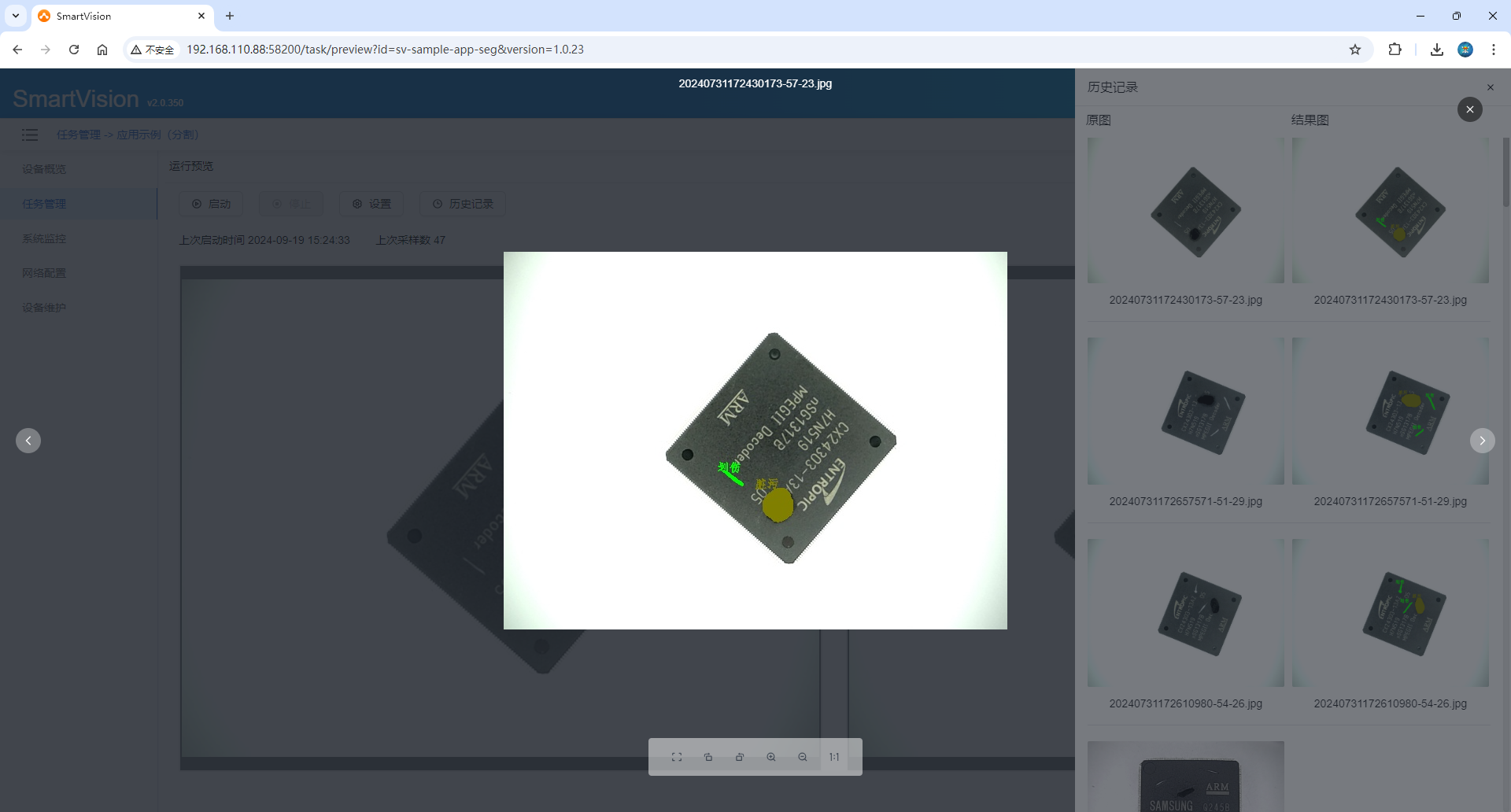
Task: Go to the next image in viewer
Action: (x=1483, y=441)
